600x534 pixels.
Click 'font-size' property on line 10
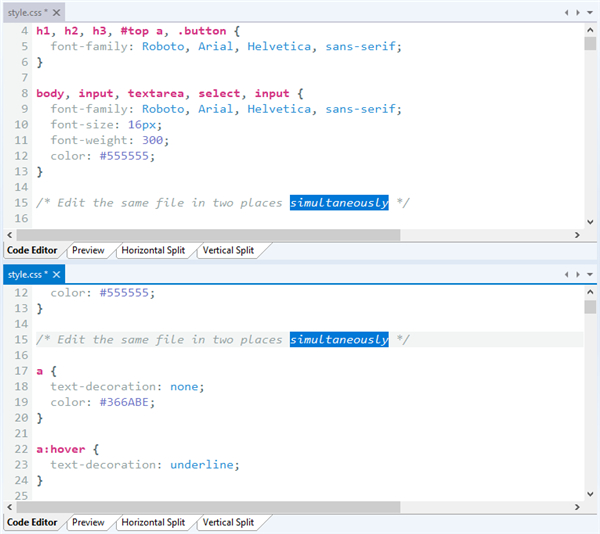[82, 124]
